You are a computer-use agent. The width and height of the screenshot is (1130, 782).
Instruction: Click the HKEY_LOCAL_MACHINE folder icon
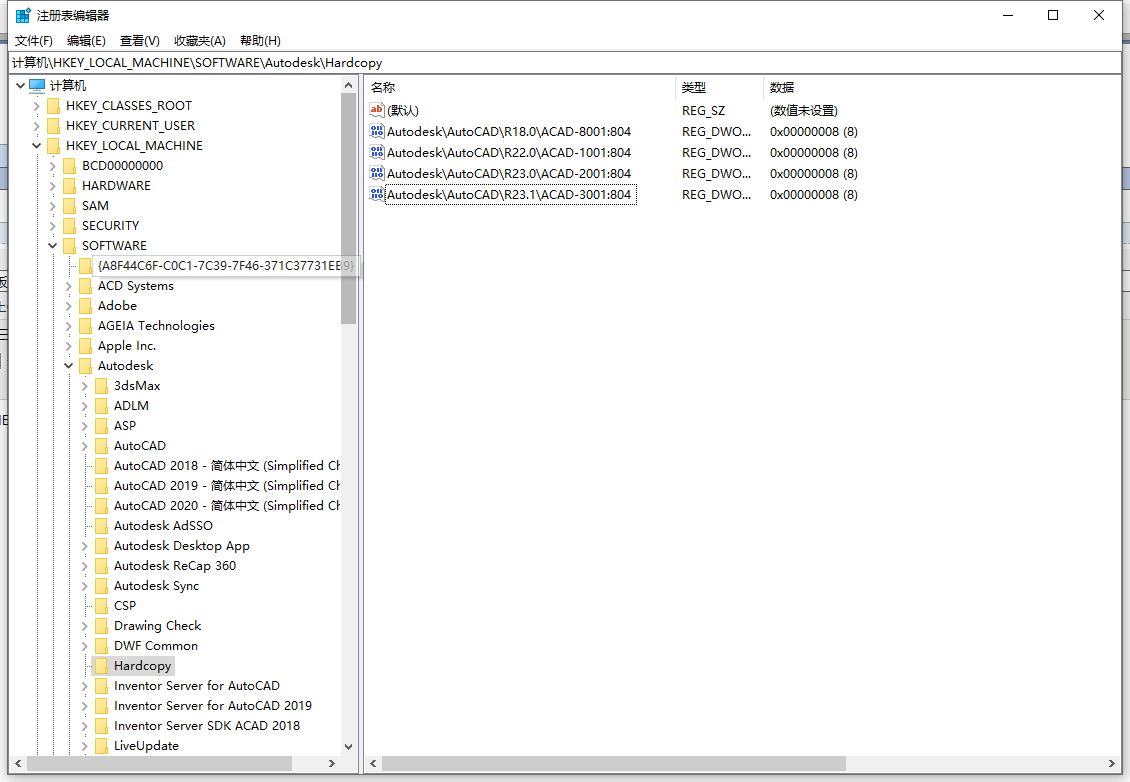pyautogui.click(x=53, y=146)
